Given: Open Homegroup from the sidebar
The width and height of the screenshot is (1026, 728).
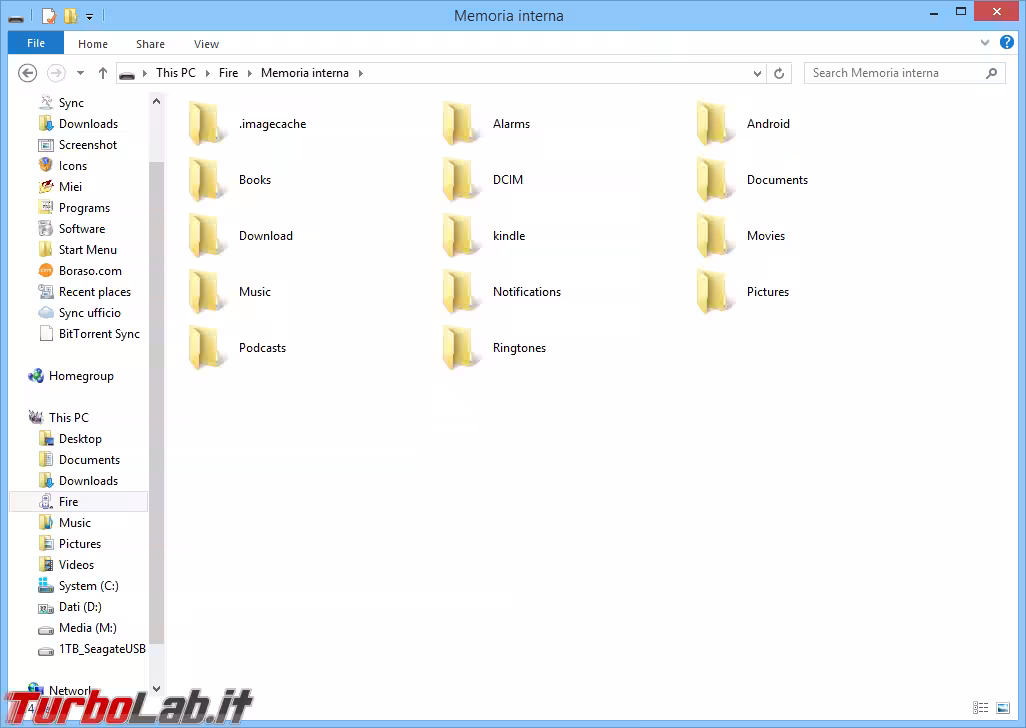Looking at the screenshot, I should tap(81, 375).
